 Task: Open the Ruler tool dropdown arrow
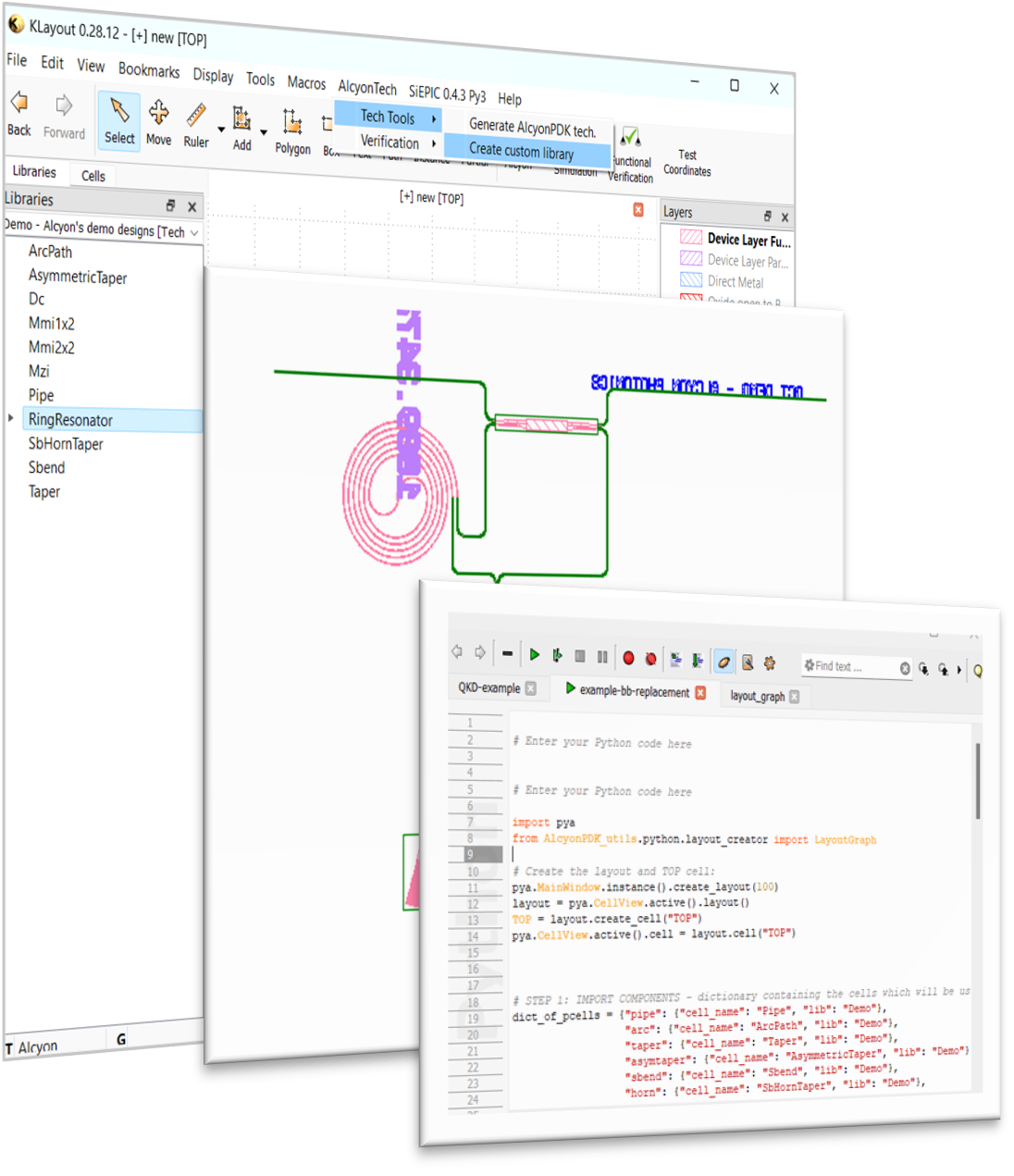point(221,130)
